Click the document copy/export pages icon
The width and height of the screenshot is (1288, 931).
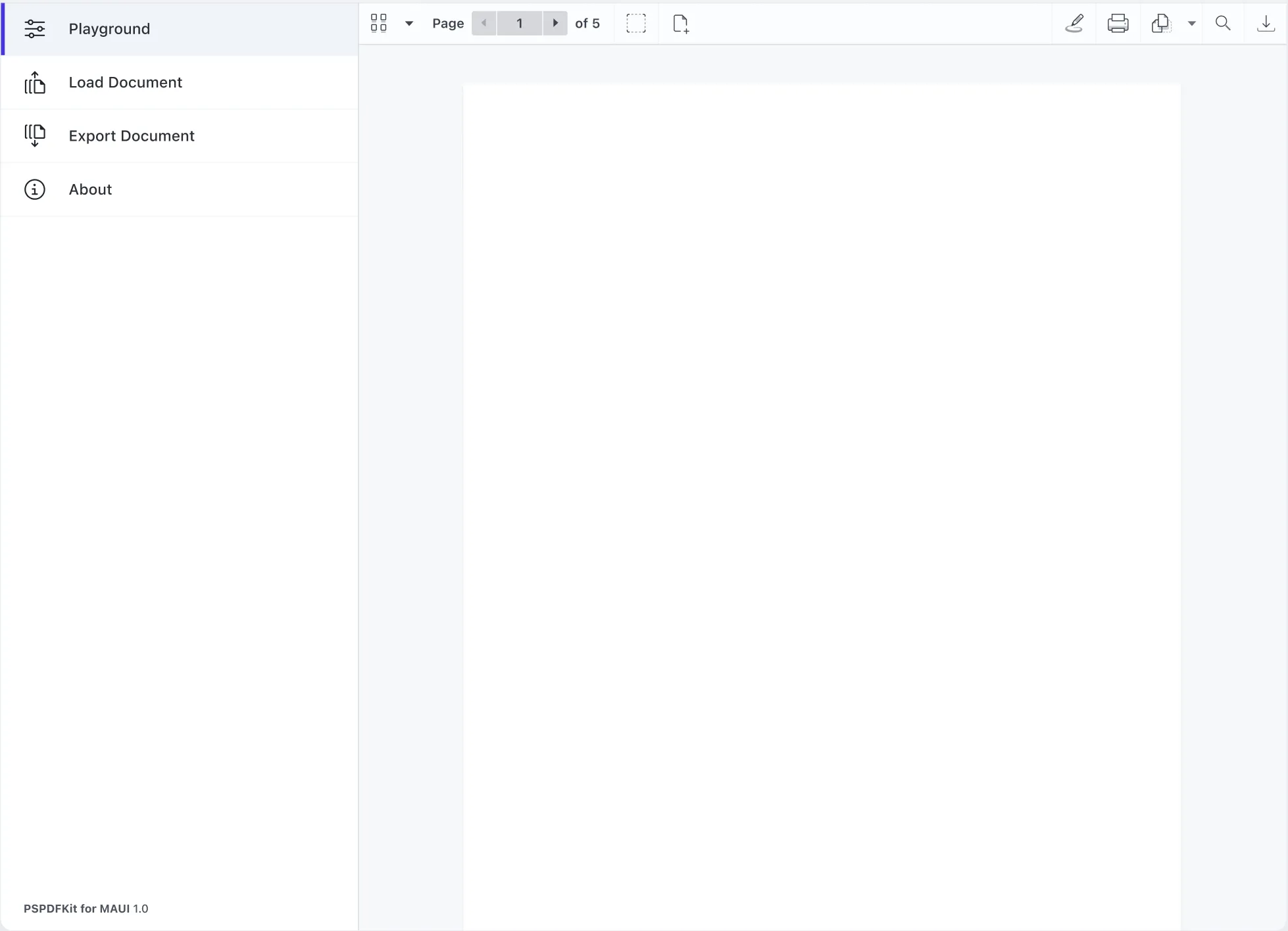pos(1161,24)
